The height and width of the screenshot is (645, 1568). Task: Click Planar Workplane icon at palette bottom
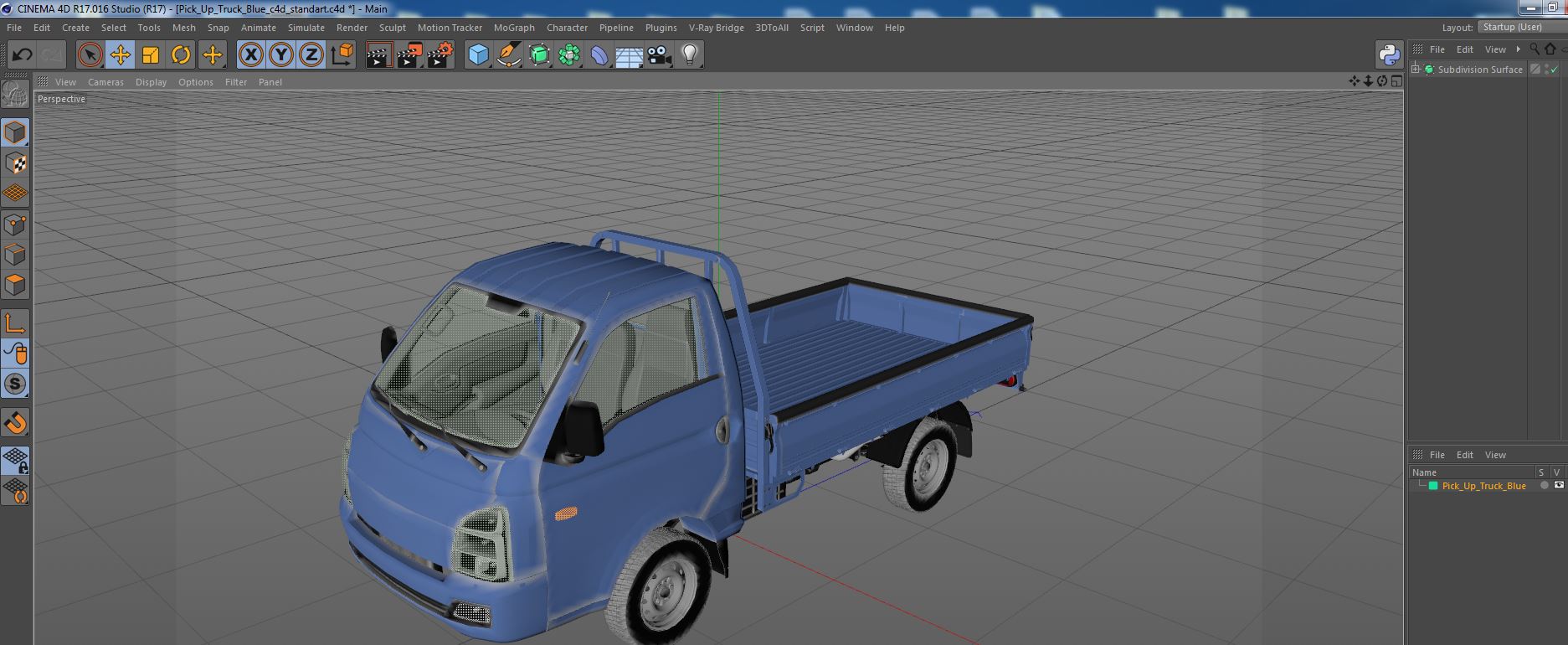[x=15, y=490]
